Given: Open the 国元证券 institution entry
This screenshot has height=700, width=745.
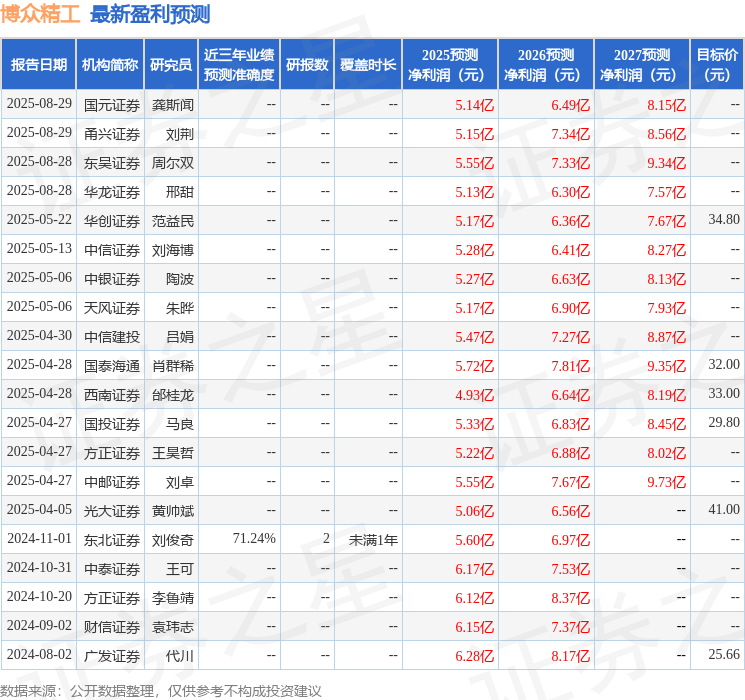Looking at the screenshot, I should [x=111, y=105].
